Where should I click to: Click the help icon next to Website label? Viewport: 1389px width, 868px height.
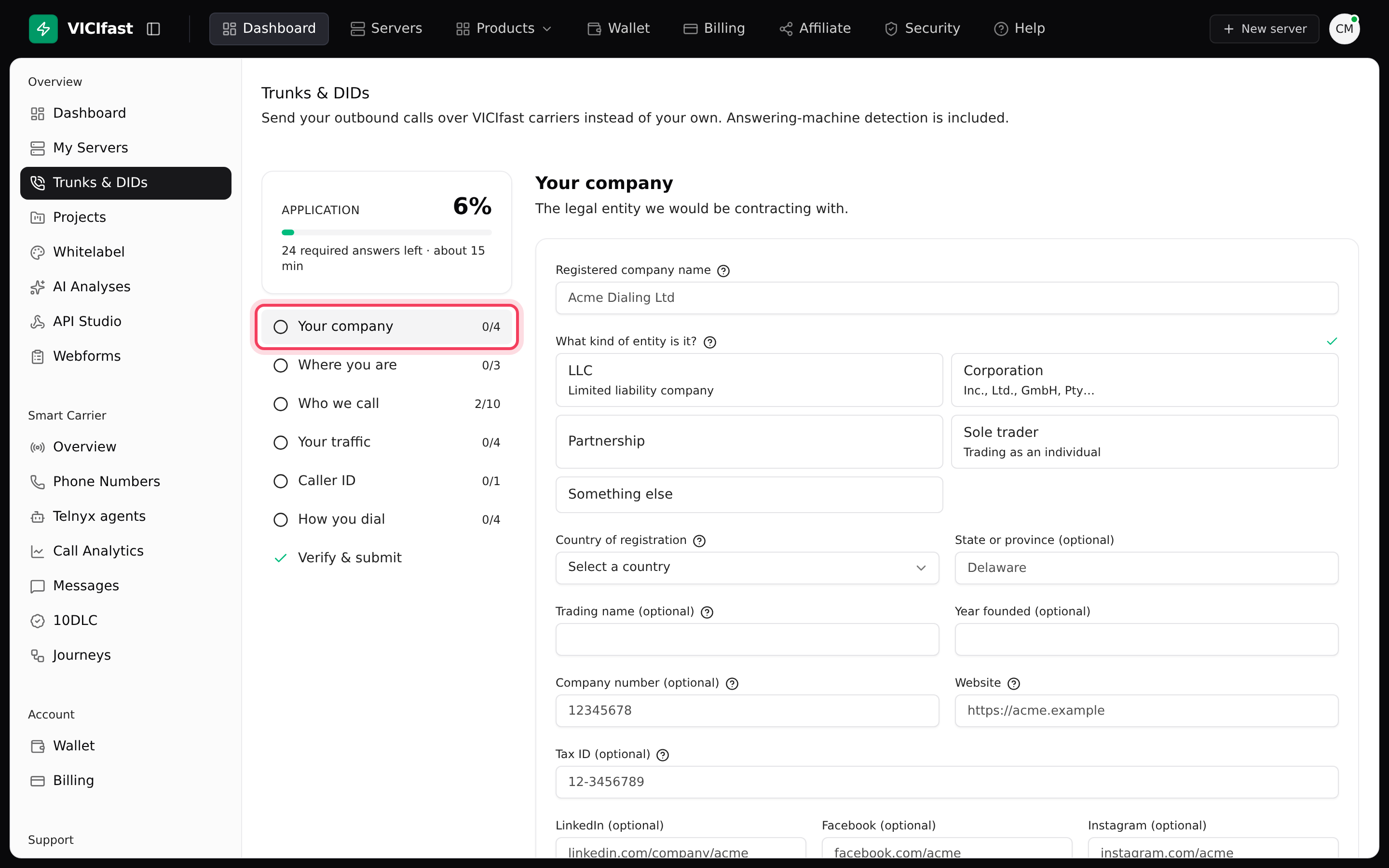(x=1014, y=684)
